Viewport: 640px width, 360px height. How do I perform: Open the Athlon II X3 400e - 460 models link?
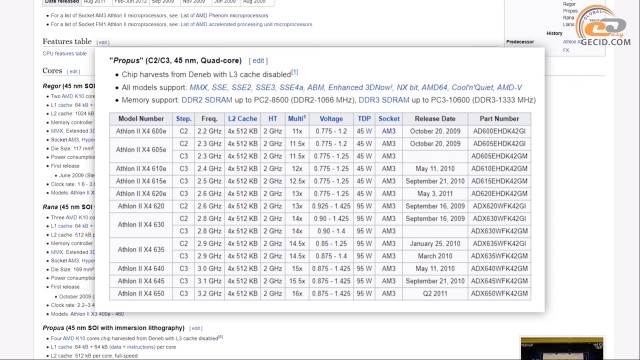pos(97,314)
